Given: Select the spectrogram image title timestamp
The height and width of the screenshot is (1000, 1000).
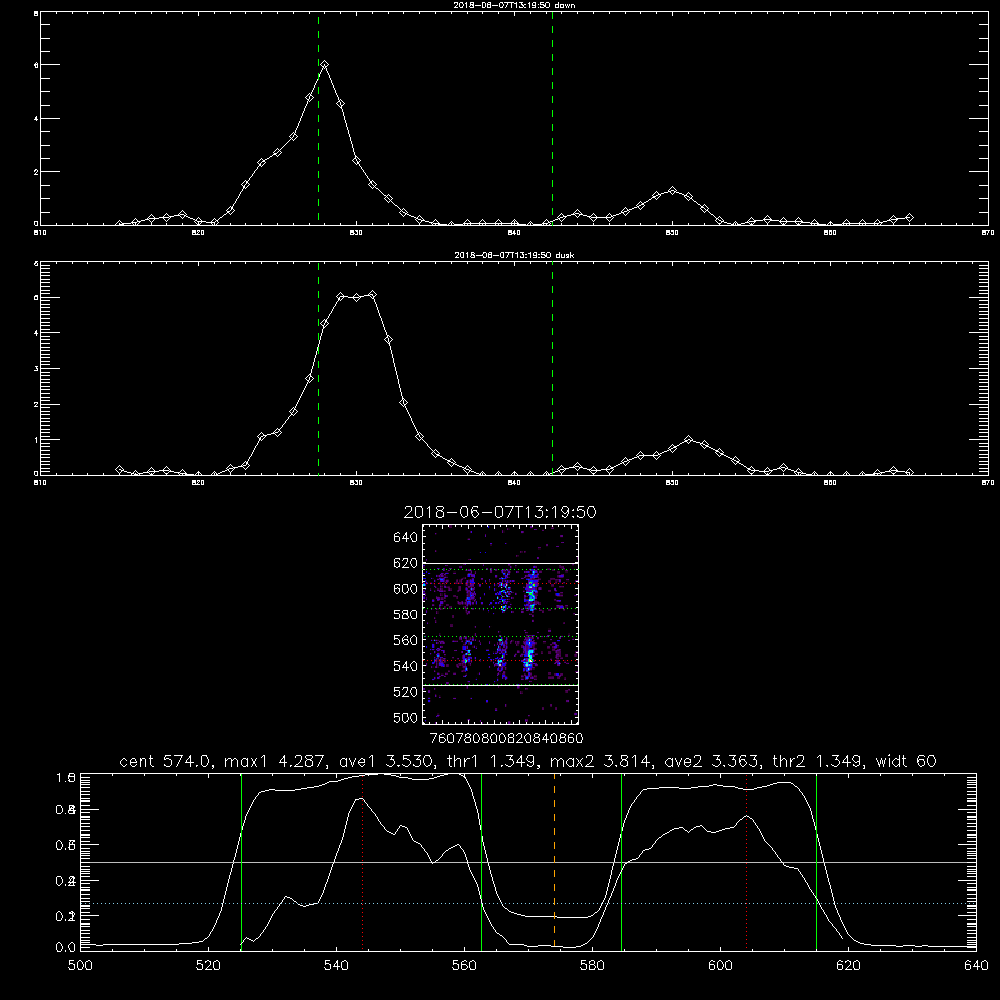Looking at the screenshot, I should (500, 512).
